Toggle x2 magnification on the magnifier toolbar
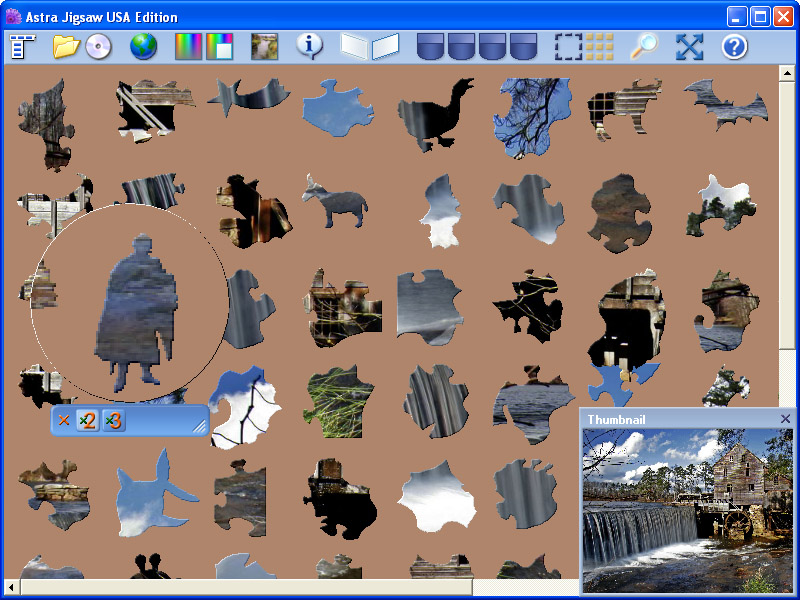 point(87,421)
